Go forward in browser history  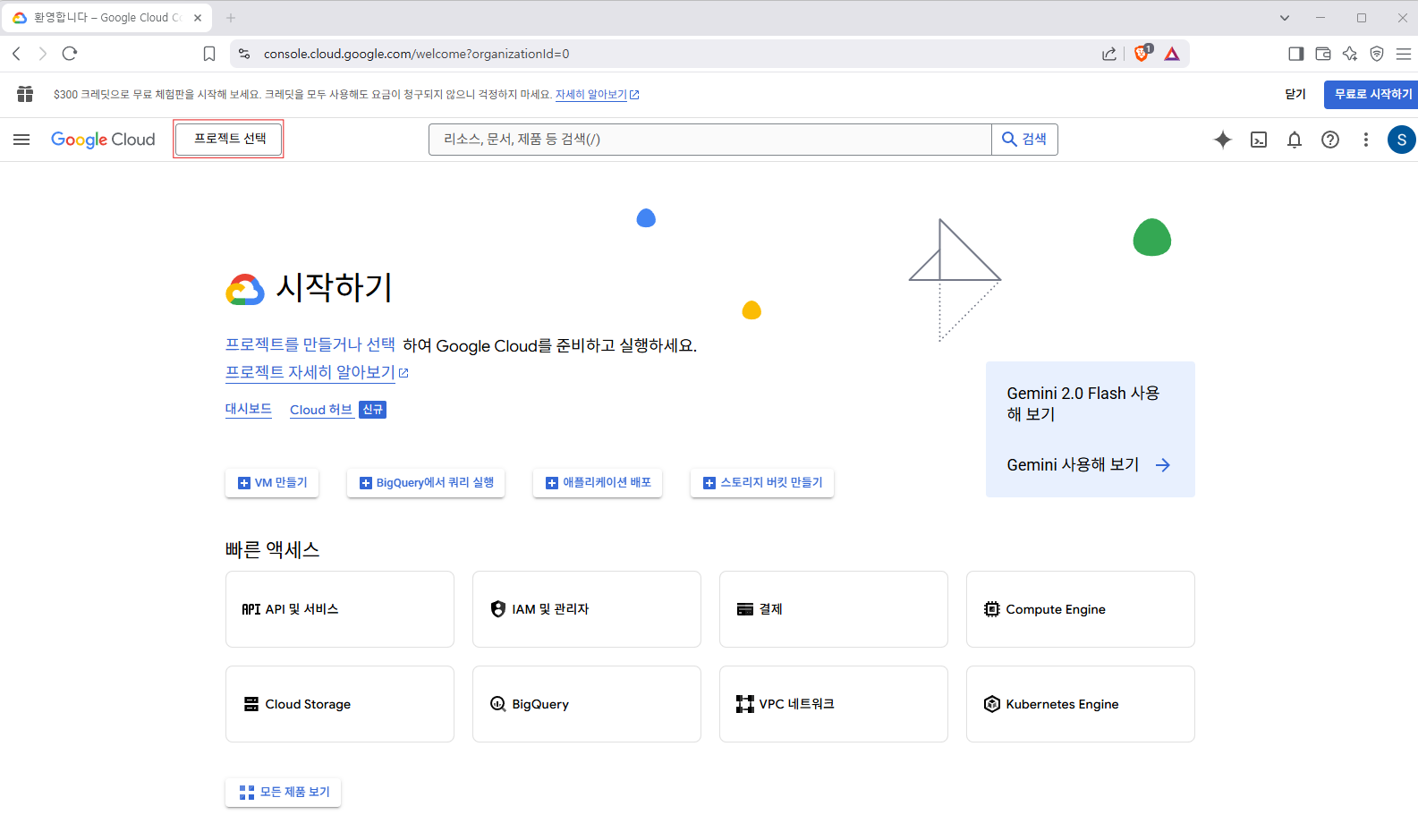[42, 54]
